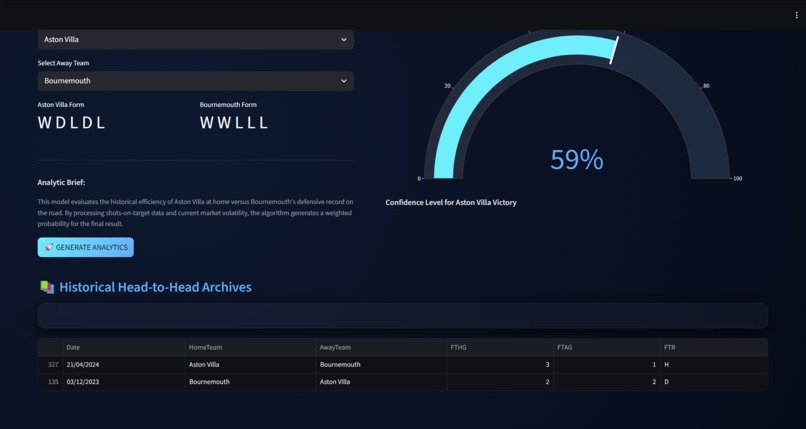
Task: Click the FTR value D cell
Action: [714, 382]
